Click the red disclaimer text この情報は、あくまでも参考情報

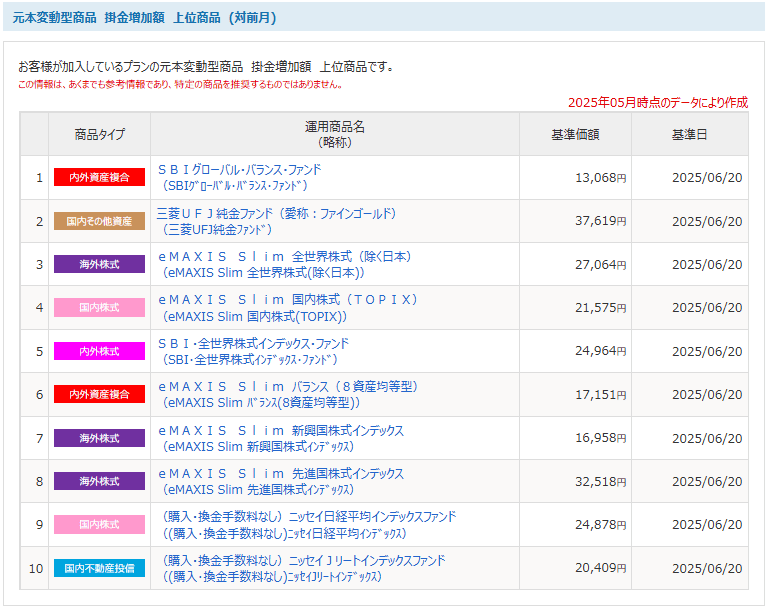coord(180,84)
